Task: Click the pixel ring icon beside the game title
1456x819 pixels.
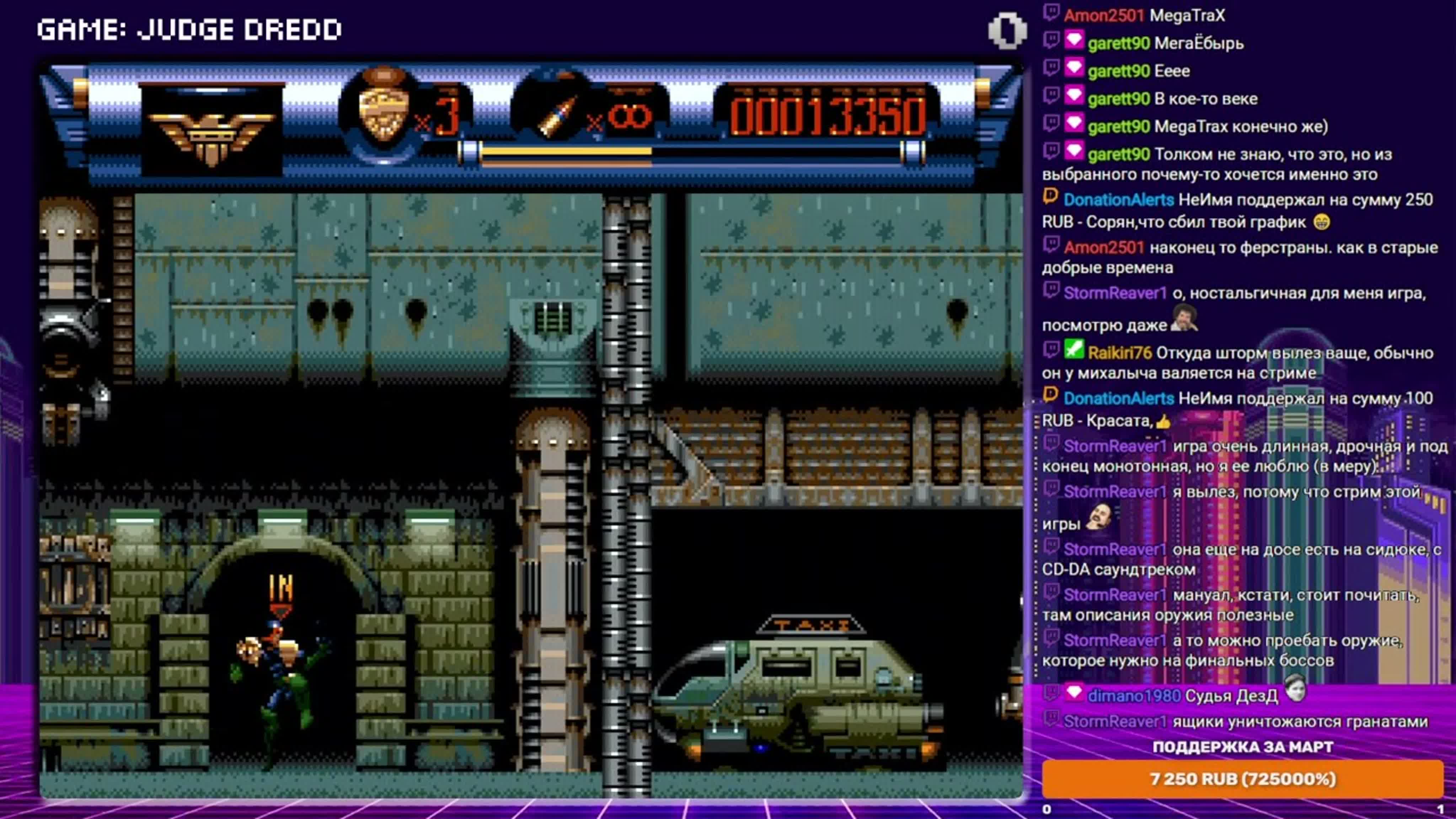Action: (x=1007, y=31)
